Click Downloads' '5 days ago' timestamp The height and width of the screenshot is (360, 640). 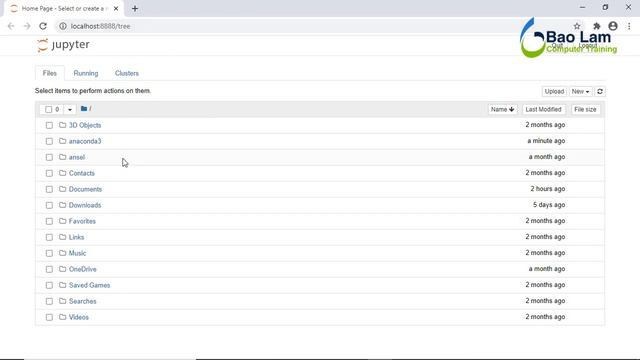(549, 204)
